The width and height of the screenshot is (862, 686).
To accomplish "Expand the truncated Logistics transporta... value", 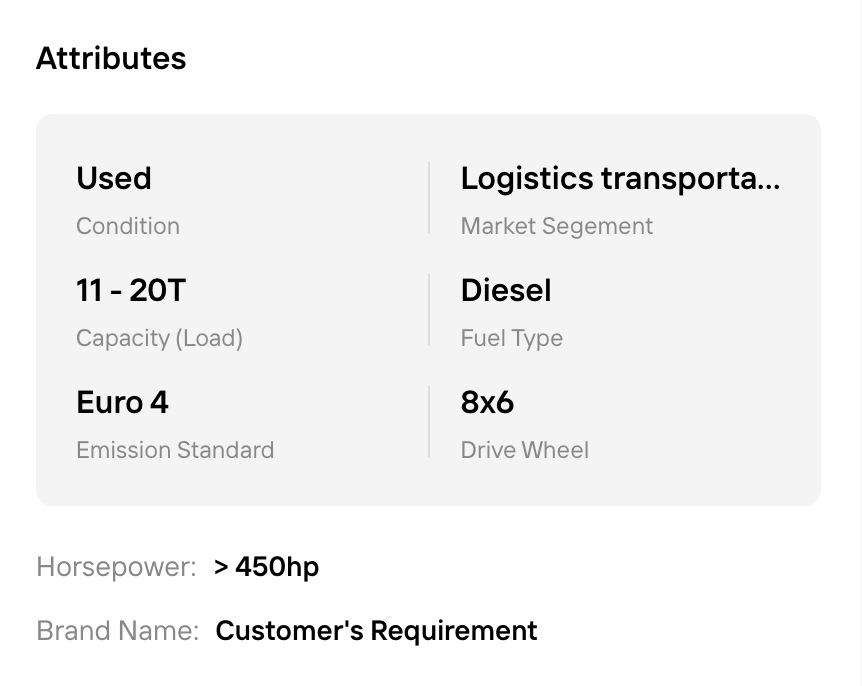I will coord(620,179).
